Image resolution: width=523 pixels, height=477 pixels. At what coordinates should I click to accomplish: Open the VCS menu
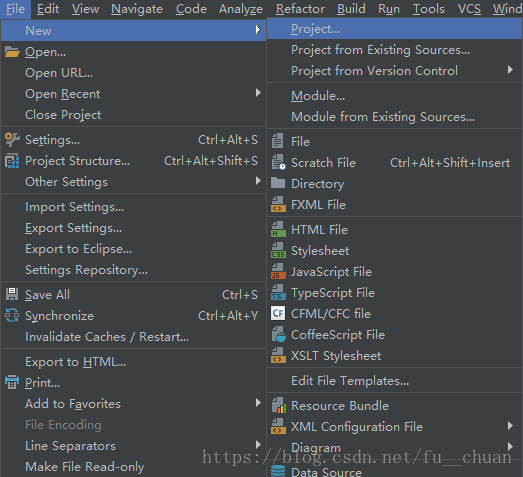(x=469, y=9)
